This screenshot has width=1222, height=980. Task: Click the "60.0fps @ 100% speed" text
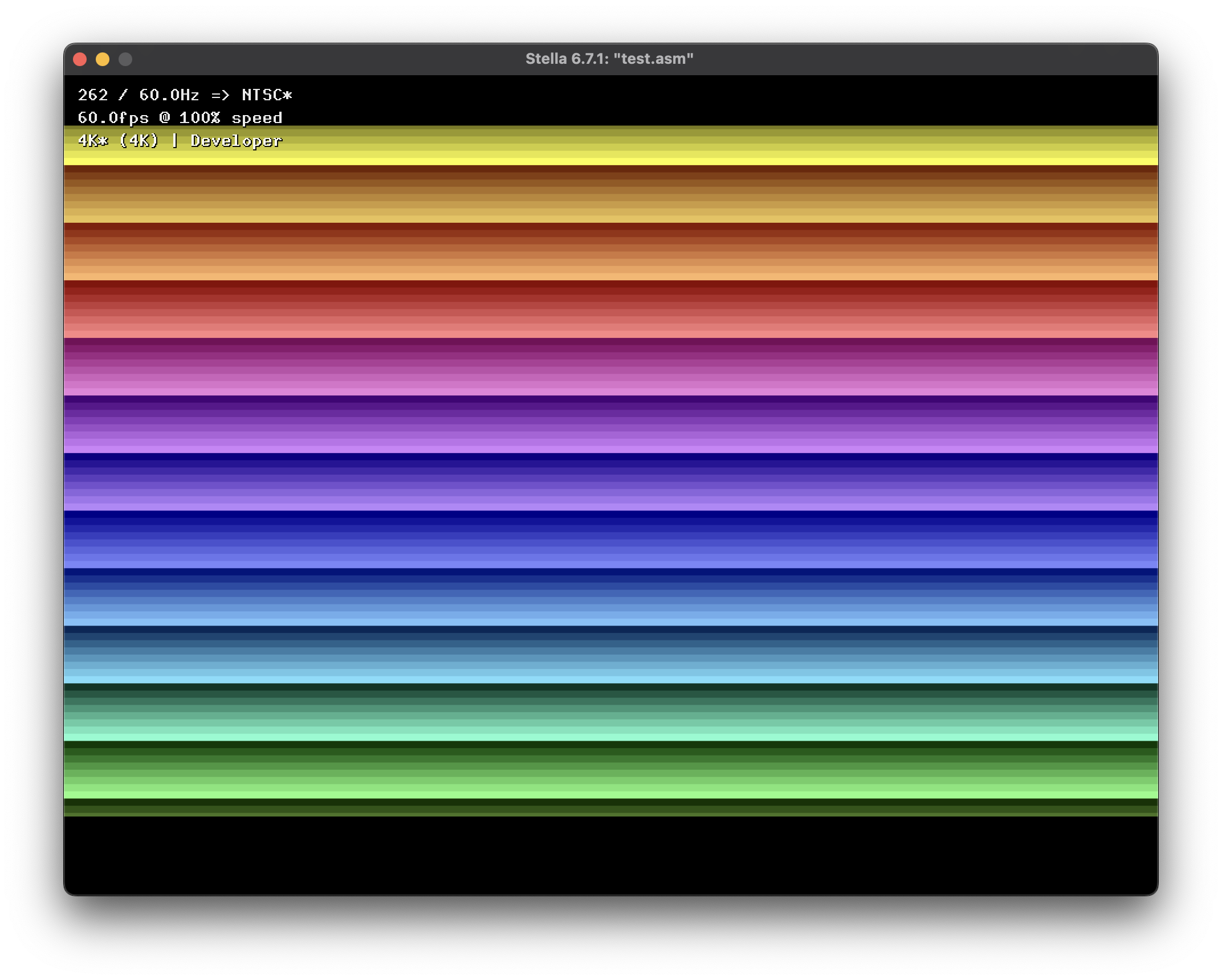180,117
